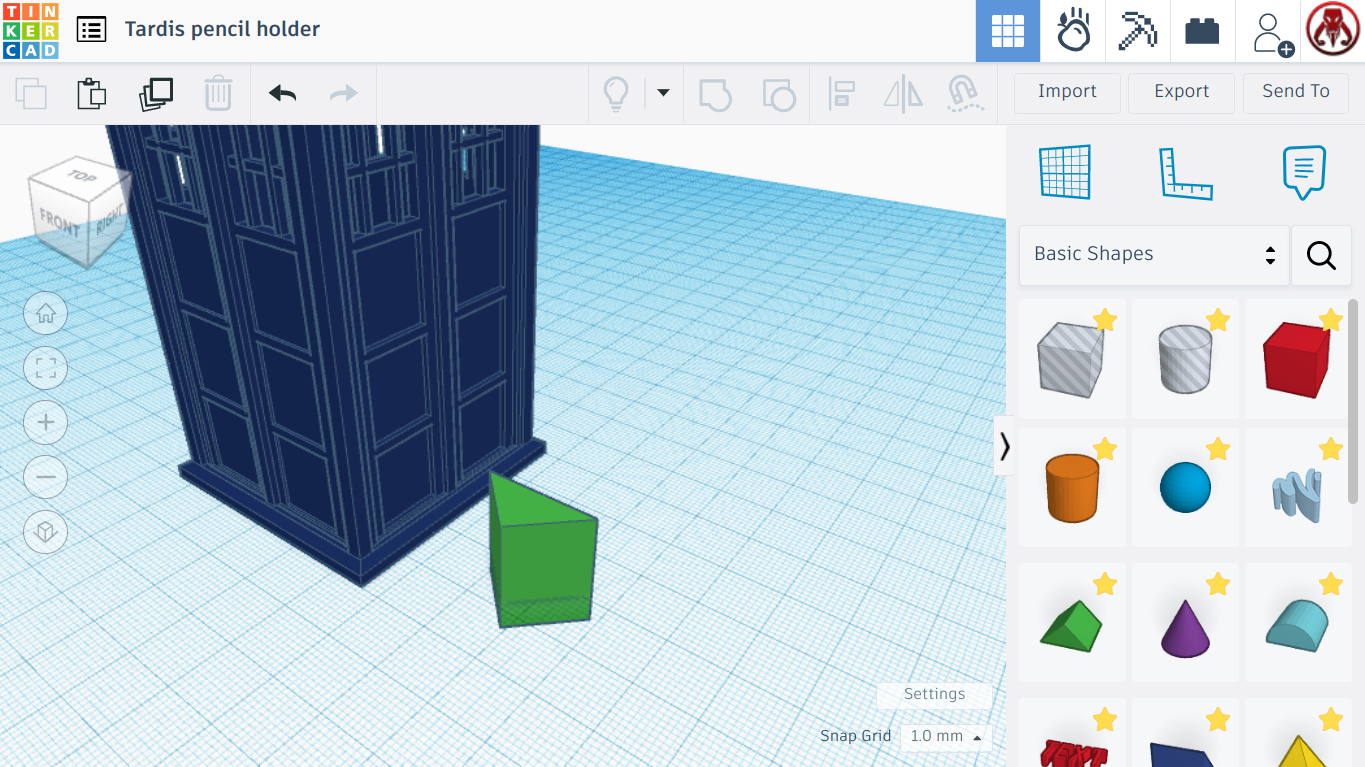1365x767 pixels.
Task: Open the Send To menu
Action: pyautogui.click(x=1296, y=92)
